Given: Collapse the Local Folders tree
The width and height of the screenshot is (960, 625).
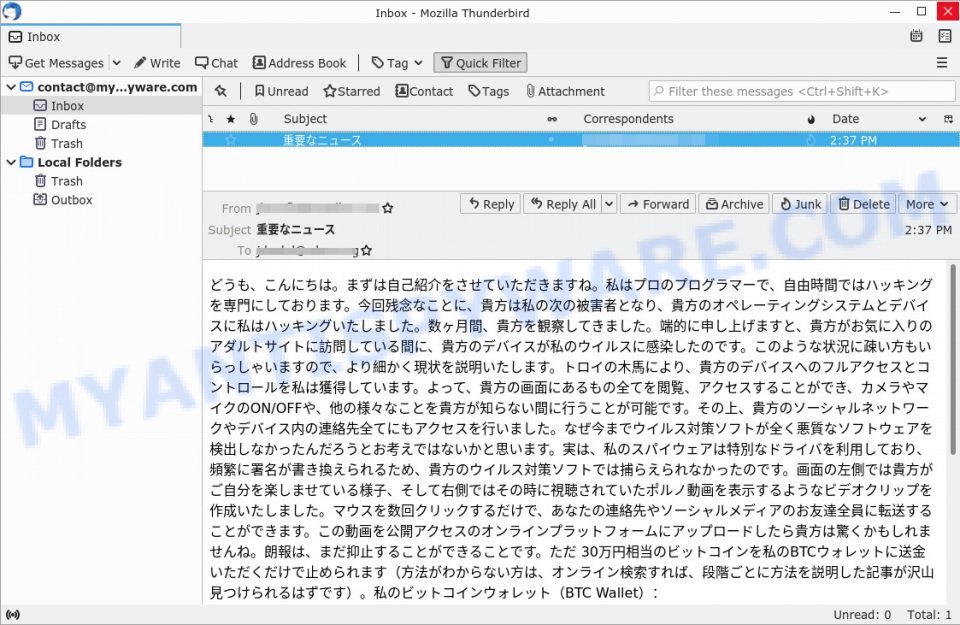Looking at the screenshot, I should tap(11, 162).
